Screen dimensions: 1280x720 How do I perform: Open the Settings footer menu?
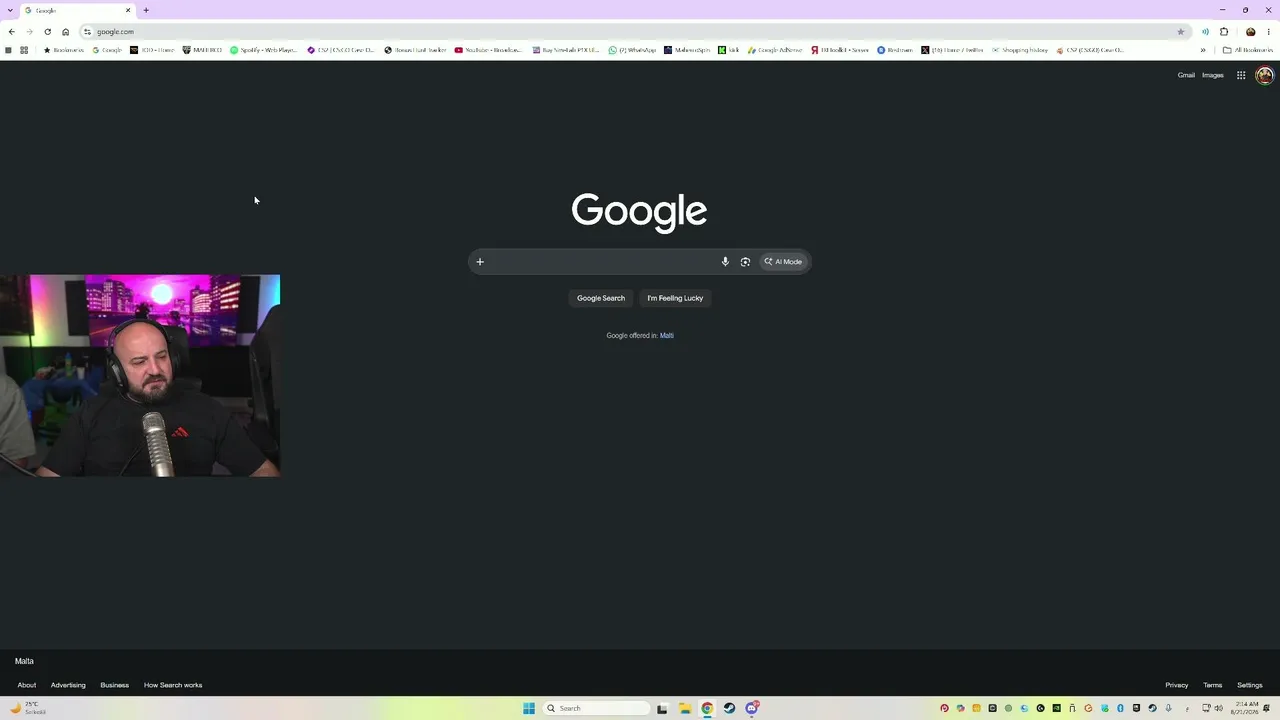[1250, 685]
